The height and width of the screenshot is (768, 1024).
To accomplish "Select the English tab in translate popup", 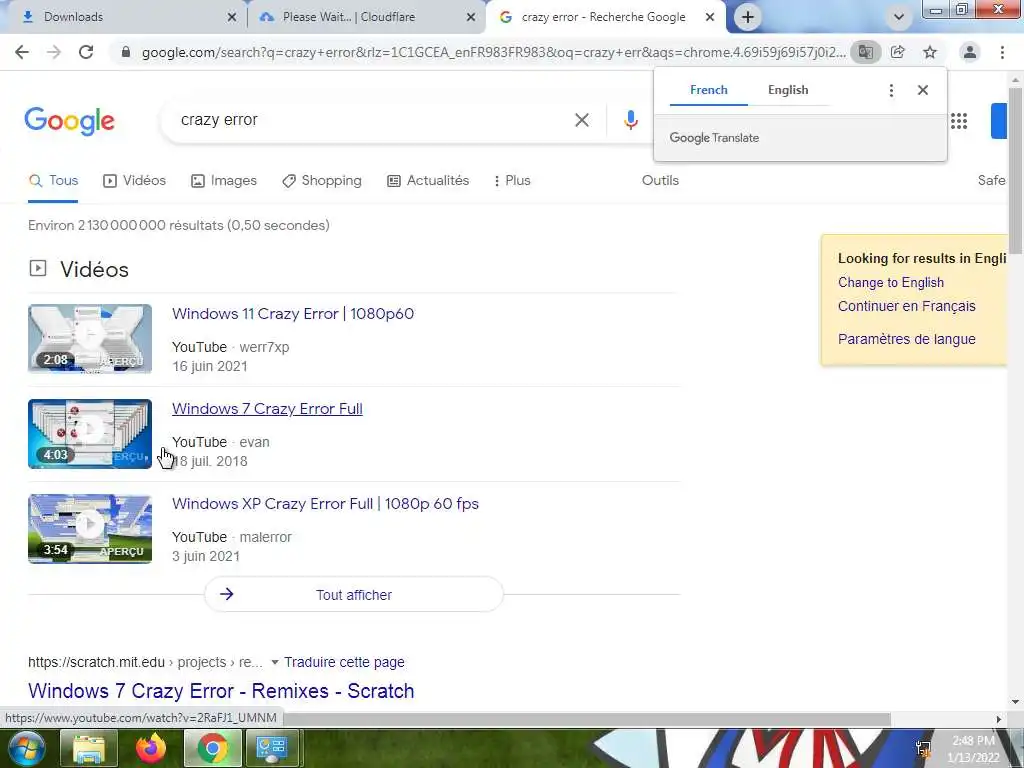I will [x=788, y=90].
